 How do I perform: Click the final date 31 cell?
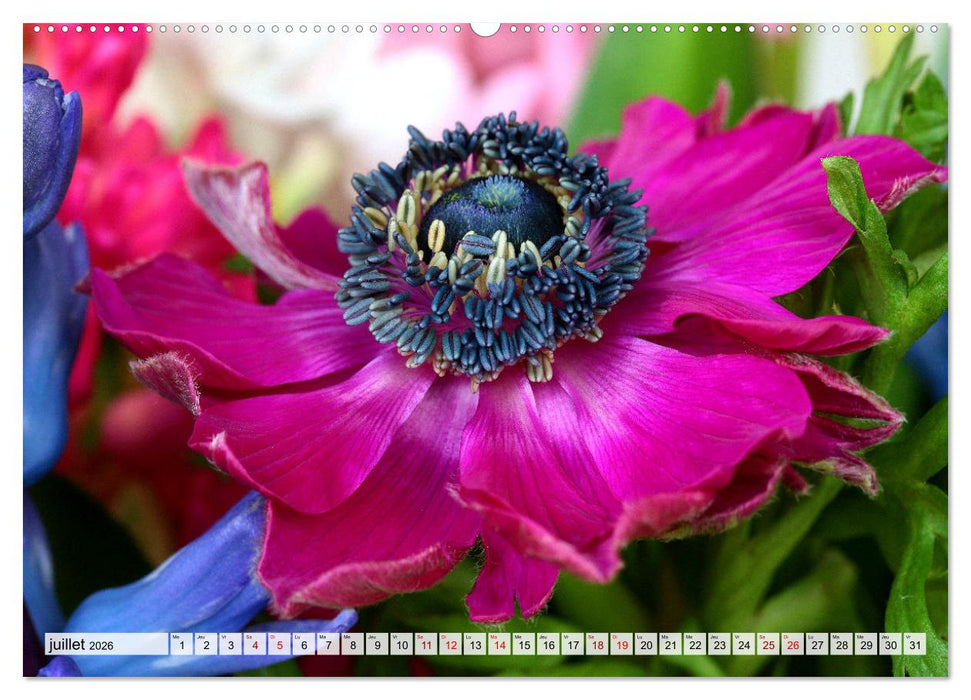(x=915, y=646)
